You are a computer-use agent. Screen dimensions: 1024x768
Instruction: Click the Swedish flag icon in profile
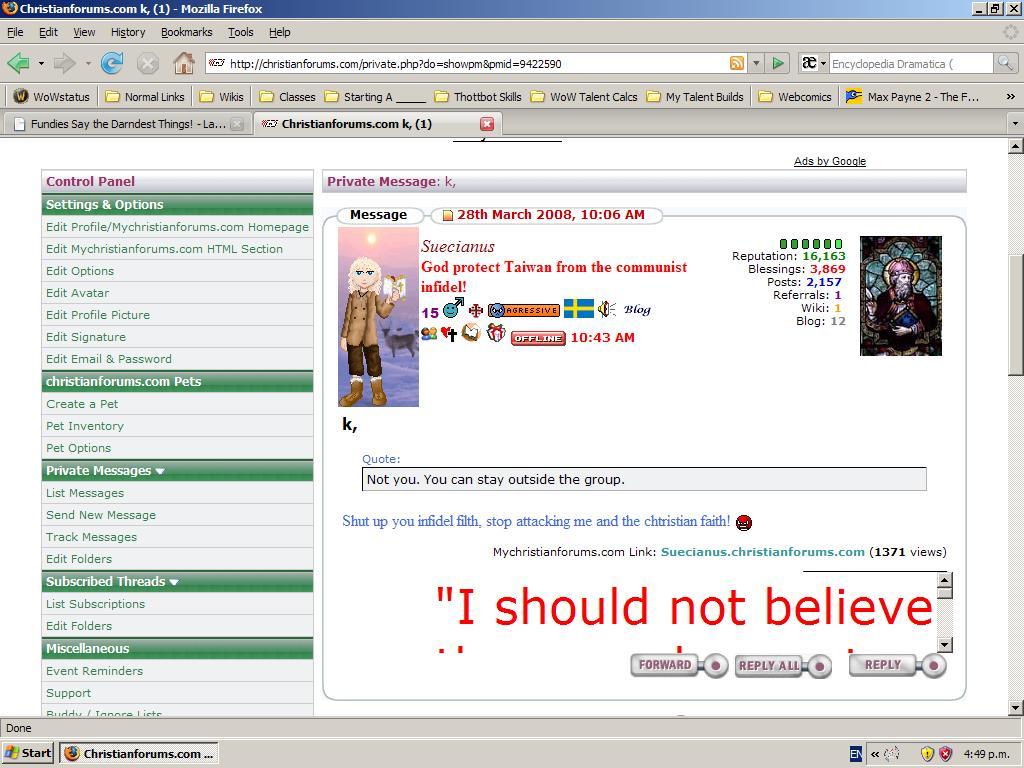click(578, 309)
